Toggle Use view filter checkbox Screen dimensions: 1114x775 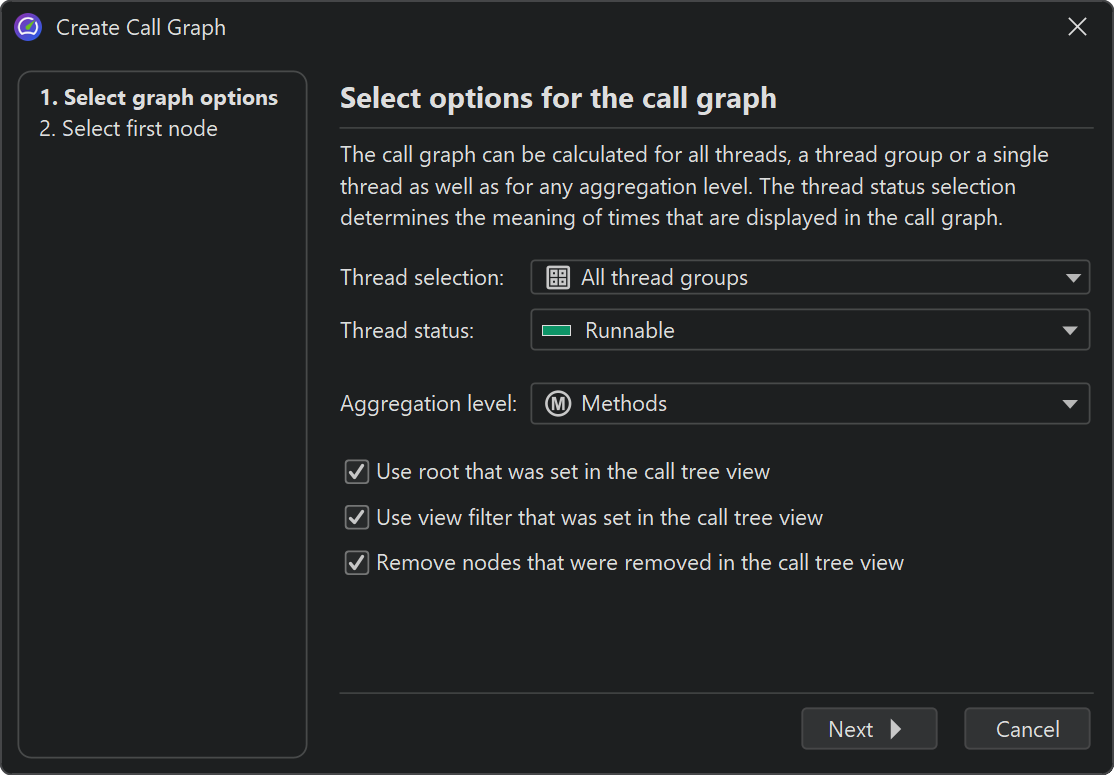(x=357, y=518)
